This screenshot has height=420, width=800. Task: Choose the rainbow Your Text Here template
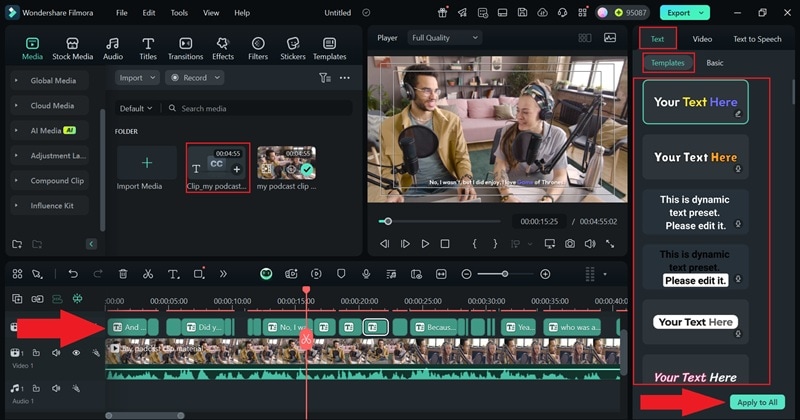695,102
